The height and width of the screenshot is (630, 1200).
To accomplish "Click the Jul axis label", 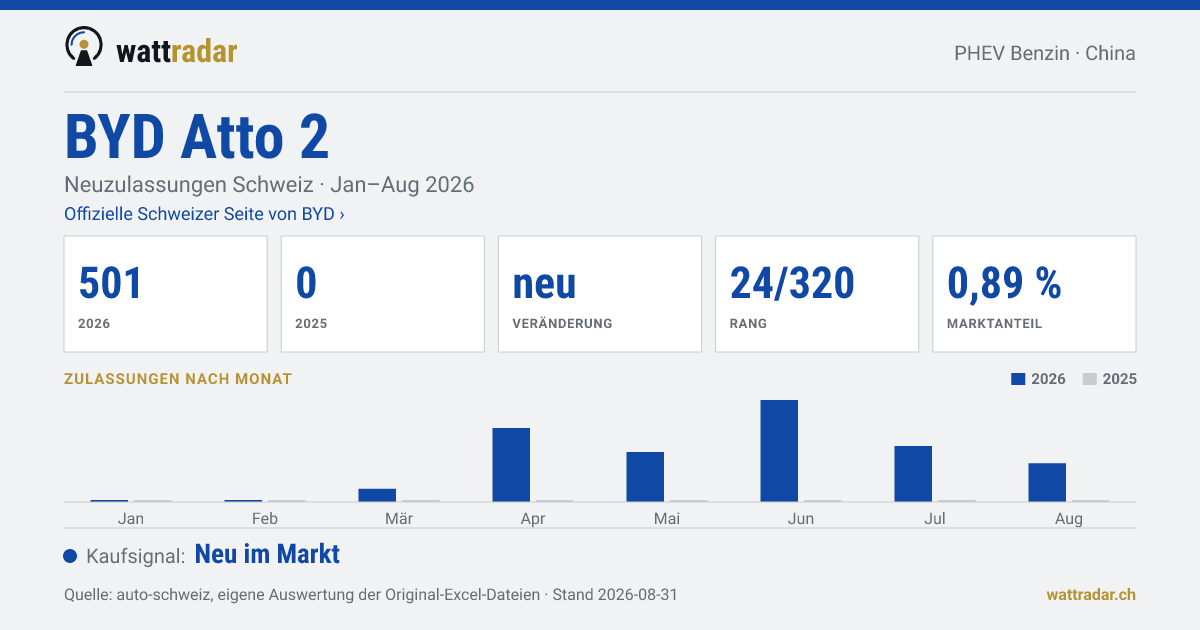I will [x=935, y=518].
